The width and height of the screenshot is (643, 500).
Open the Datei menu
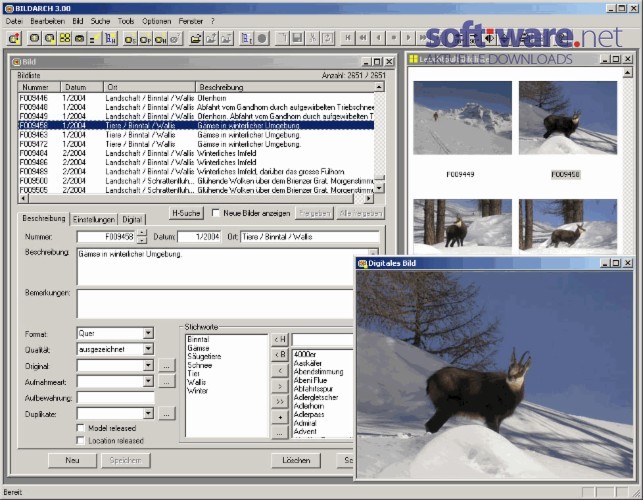point(14,21)
